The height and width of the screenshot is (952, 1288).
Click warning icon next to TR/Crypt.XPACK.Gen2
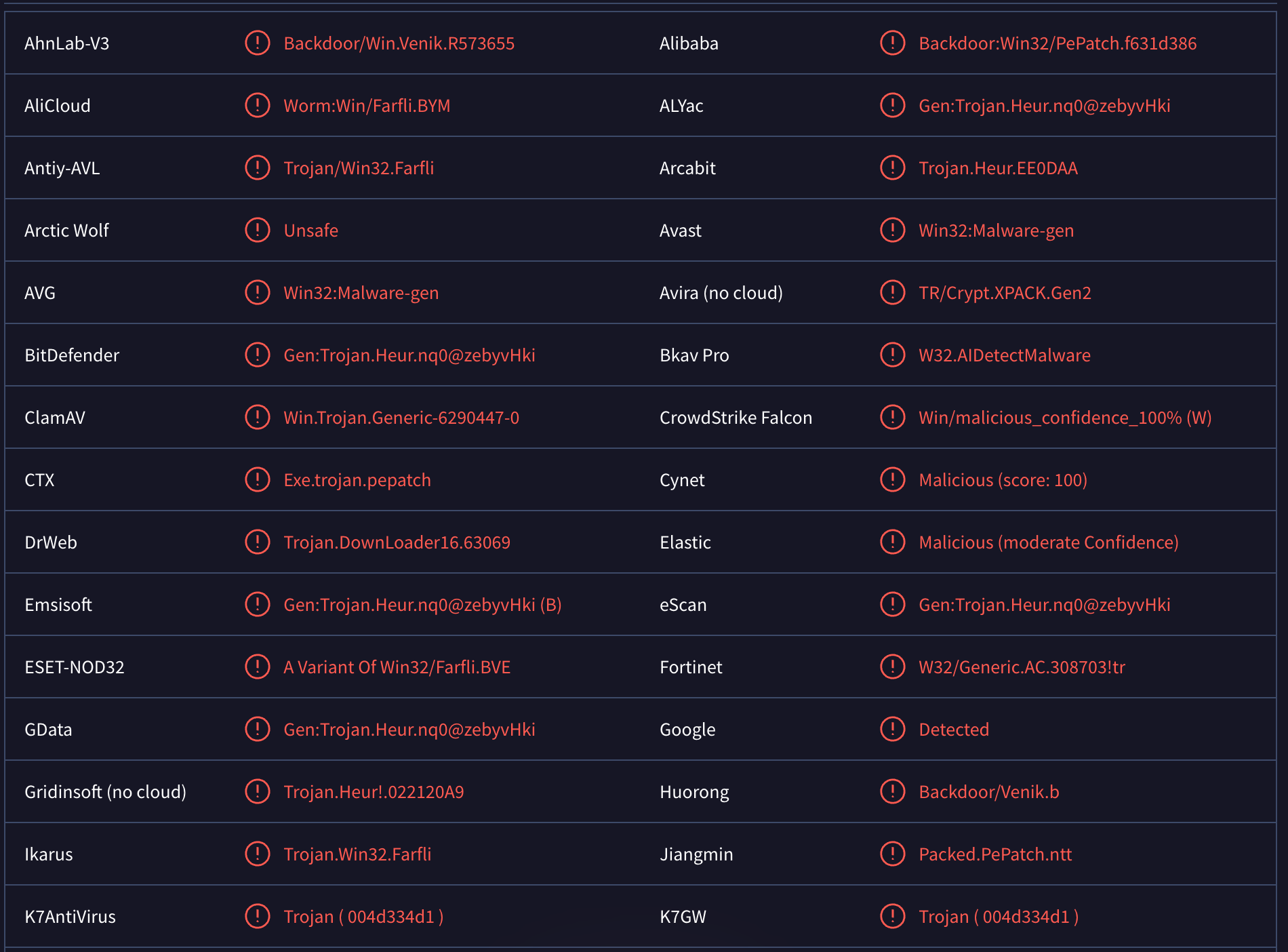(x=892, y=292)
